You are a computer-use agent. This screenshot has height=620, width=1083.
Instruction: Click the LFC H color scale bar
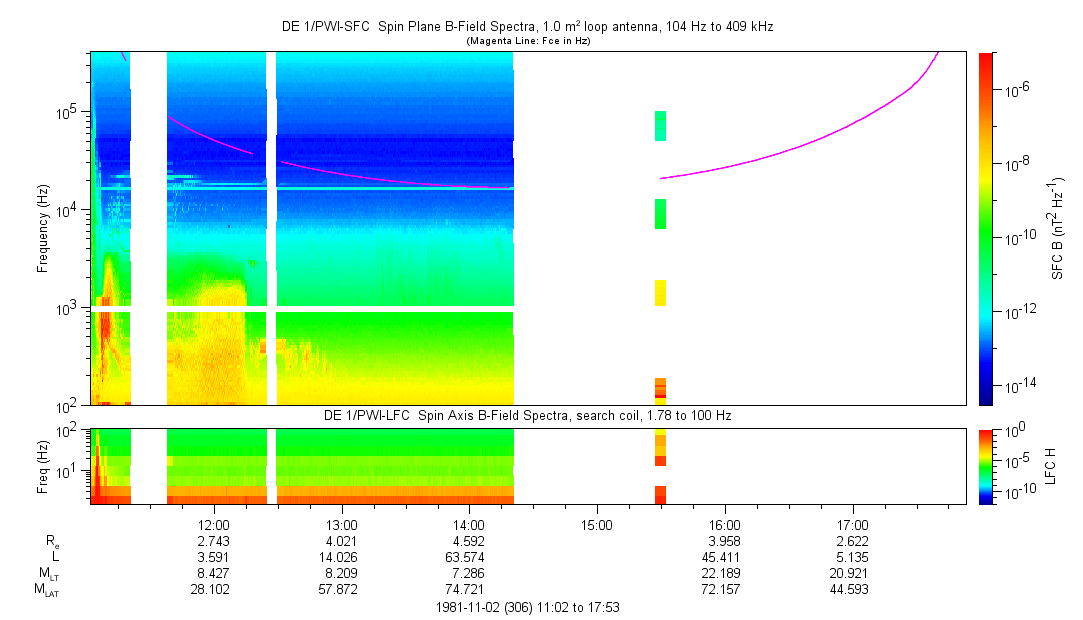[x=985, y=465]
